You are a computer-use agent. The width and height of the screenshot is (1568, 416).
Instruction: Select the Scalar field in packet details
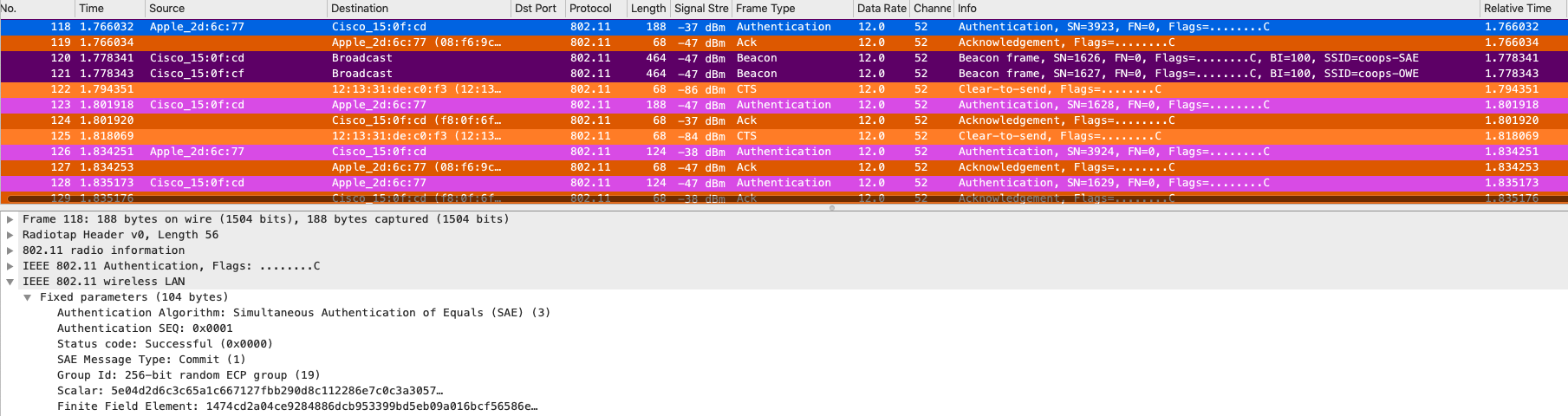pyautogui.click(x=250, y=391)
